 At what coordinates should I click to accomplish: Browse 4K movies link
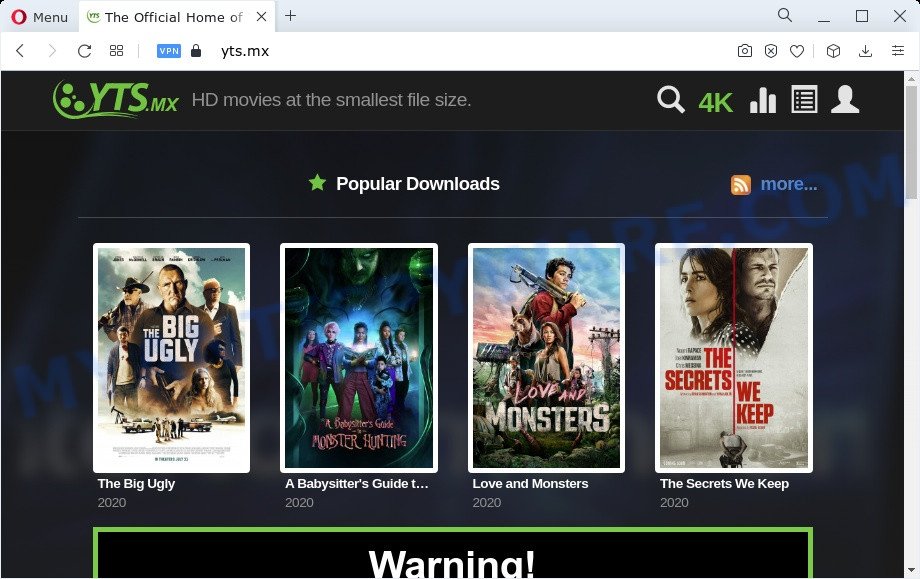[715, 103]
